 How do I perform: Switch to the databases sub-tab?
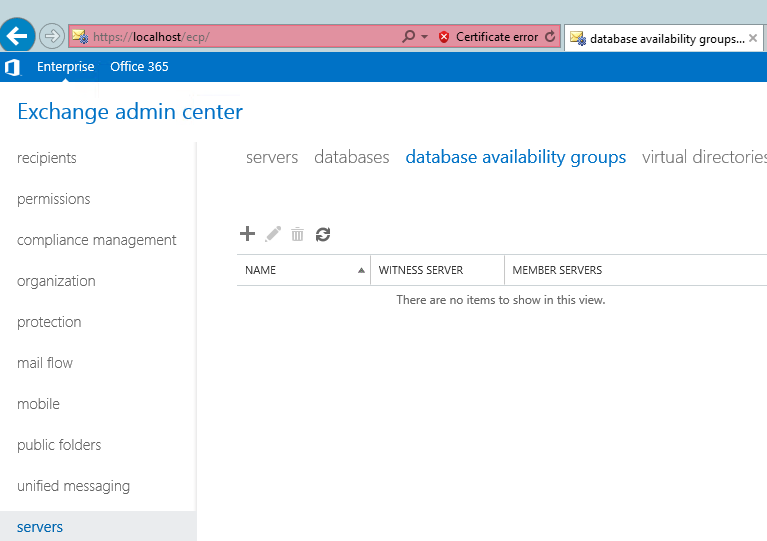point(352,157)
